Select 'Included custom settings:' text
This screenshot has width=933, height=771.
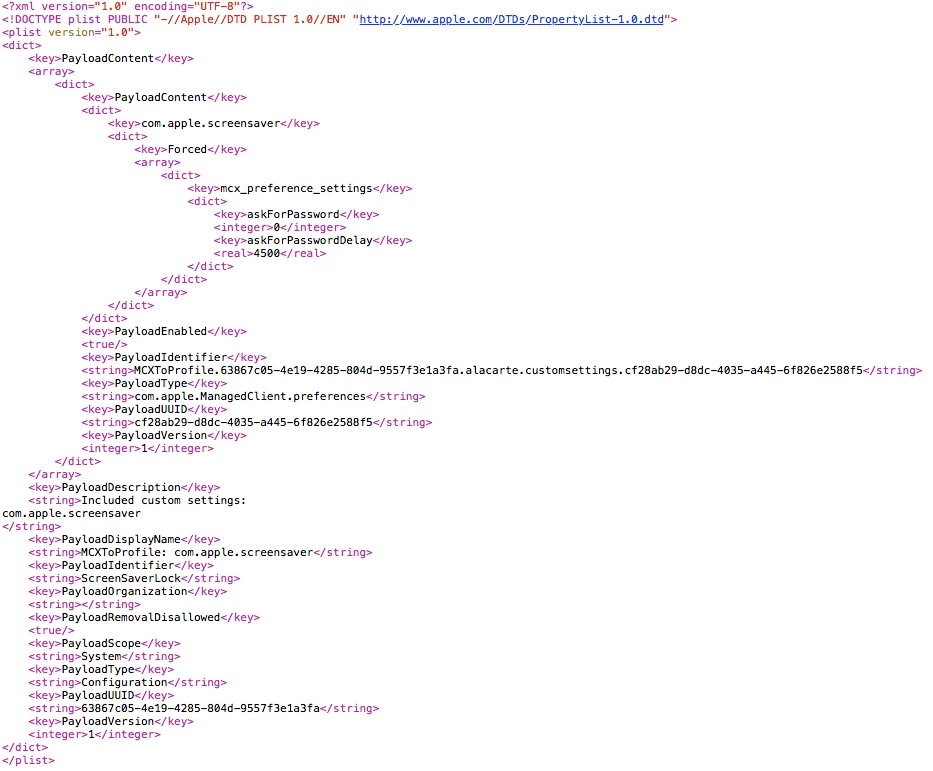pyautogui.click(x=164, y=500)
